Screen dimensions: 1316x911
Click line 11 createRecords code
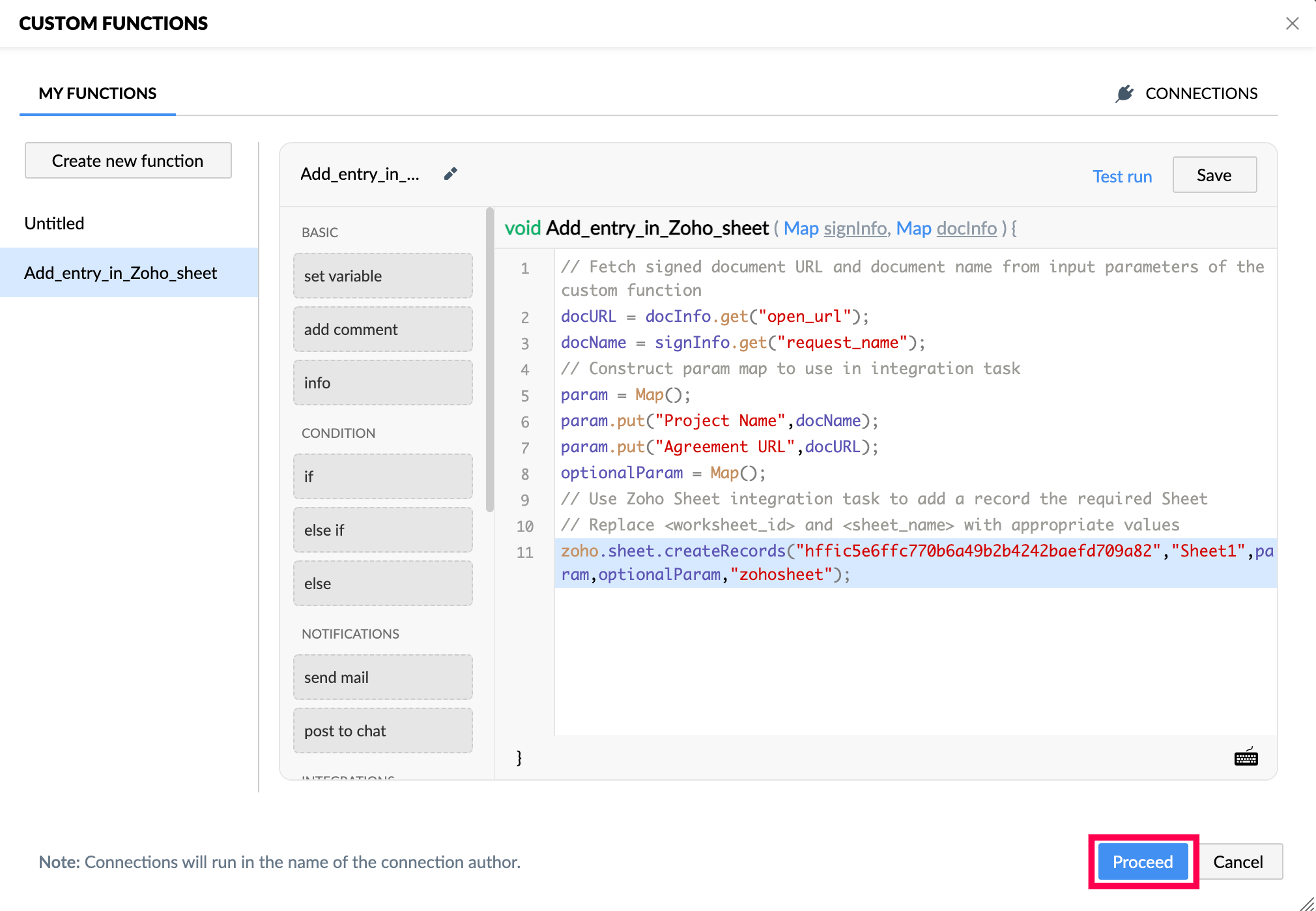[x=915, y=562]
